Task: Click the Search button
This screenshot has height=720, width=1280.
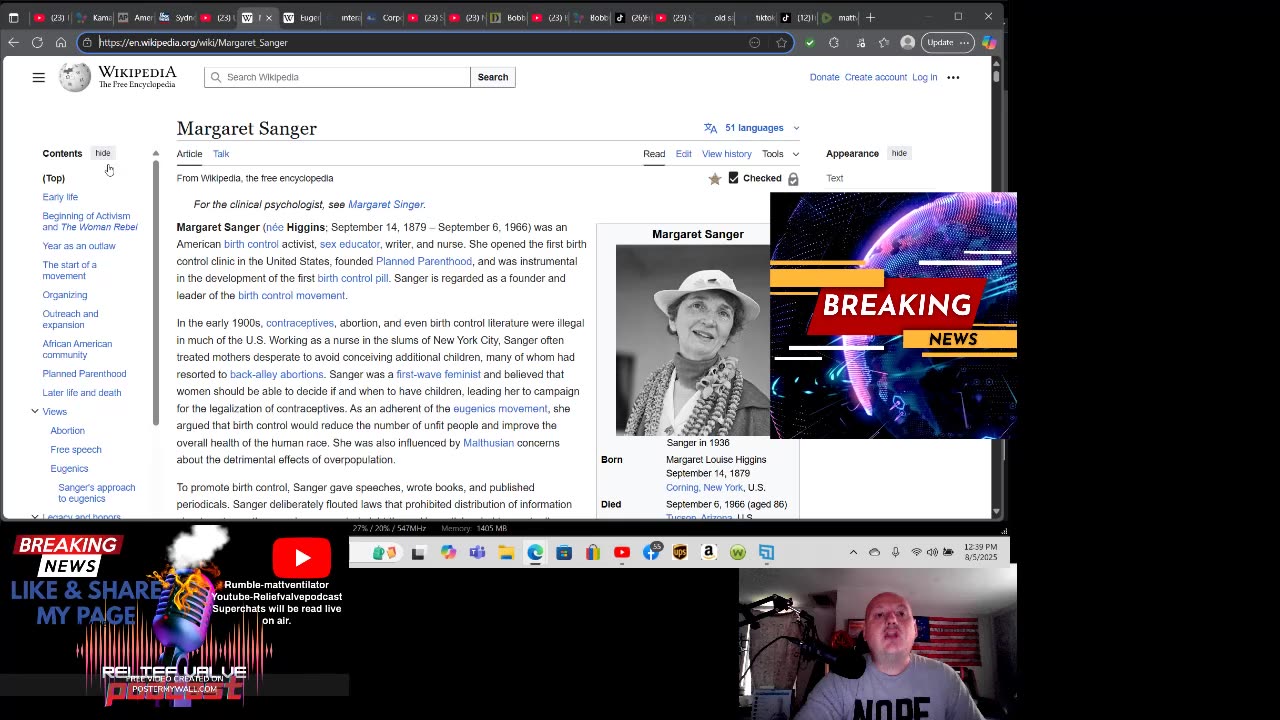Action: click(x=492, y=77)
